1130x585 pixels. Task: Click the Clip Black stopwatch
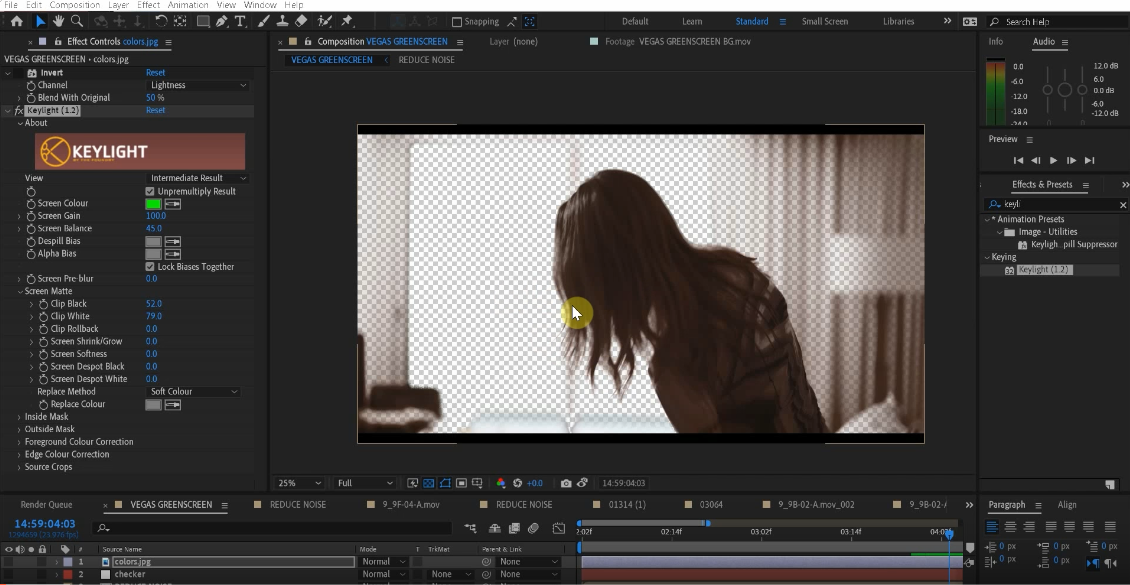[x=43, y=304]
